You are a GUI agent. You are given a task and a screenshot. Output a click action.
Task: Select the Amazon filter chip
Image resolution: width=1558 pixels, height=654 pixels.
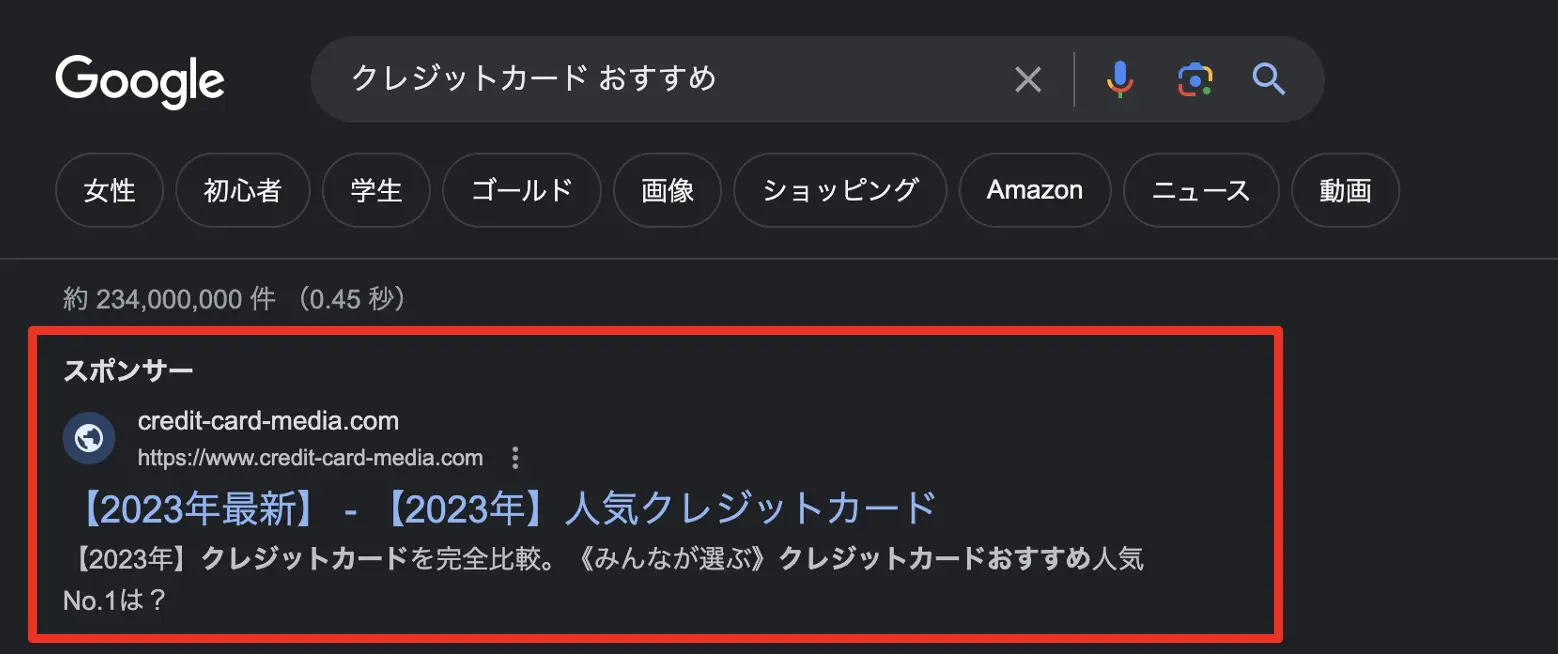coord(1035,190)
